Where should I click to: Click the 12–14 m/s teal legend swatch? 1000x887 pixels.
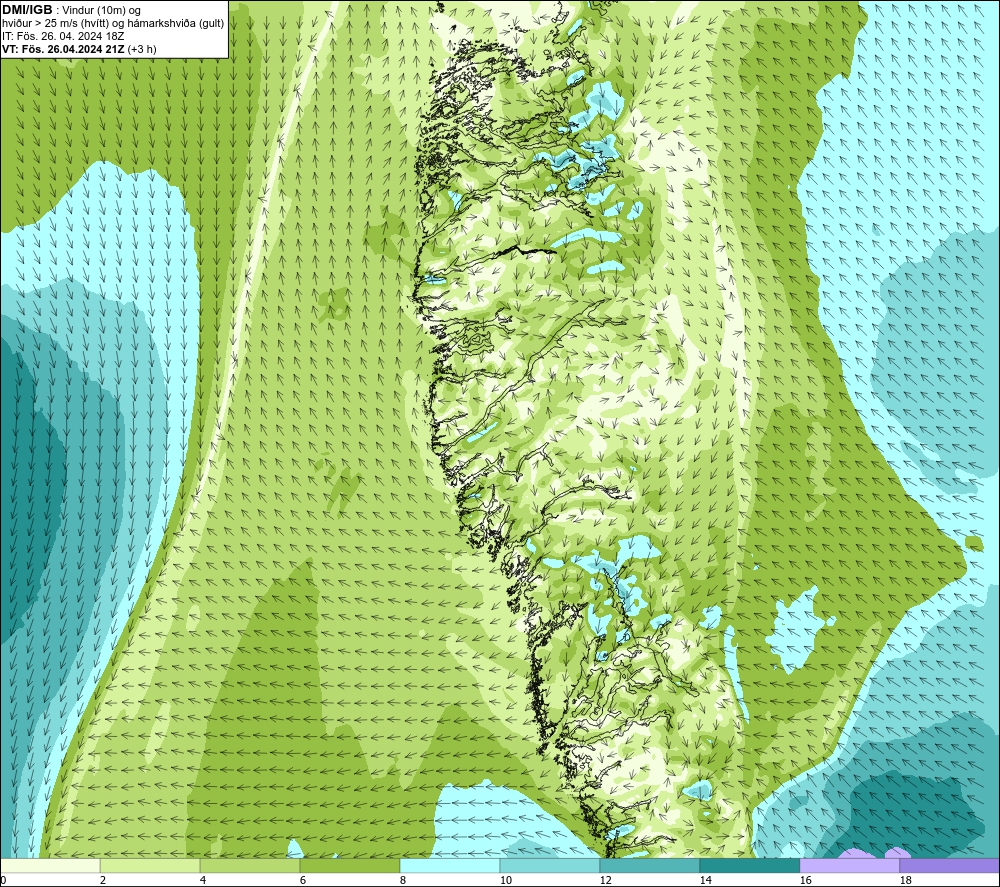649,865
